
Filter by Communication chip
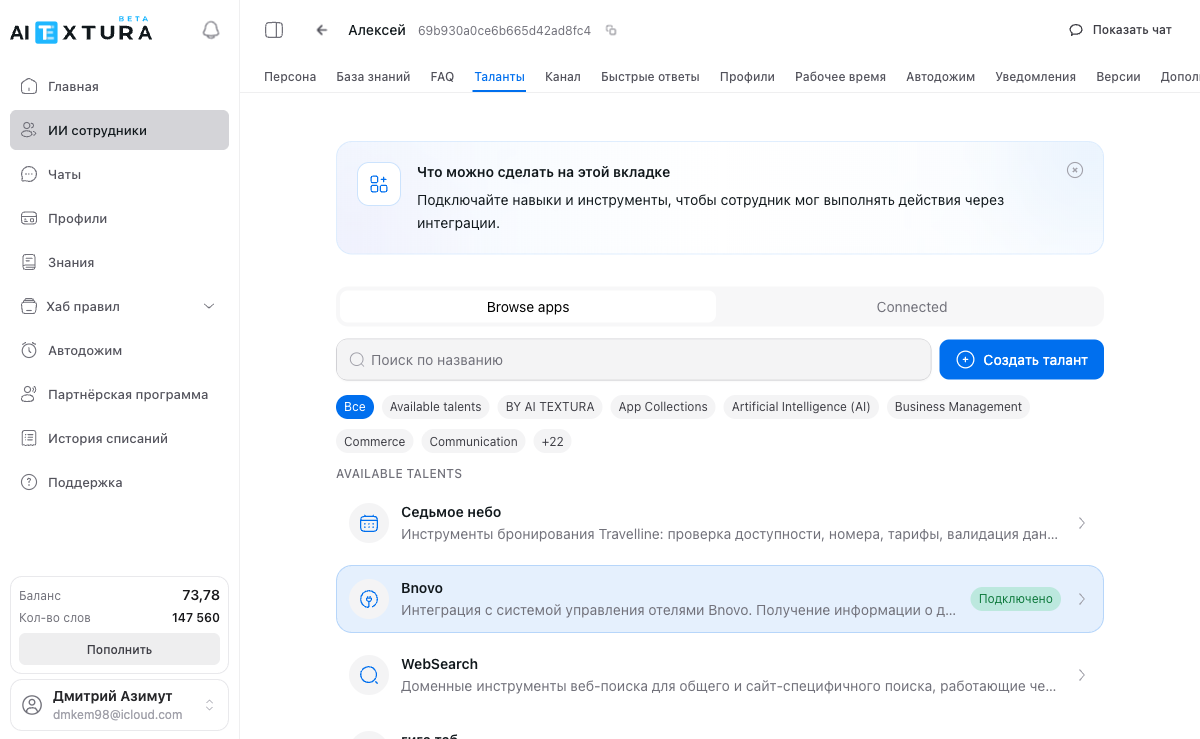coord(474,441)
